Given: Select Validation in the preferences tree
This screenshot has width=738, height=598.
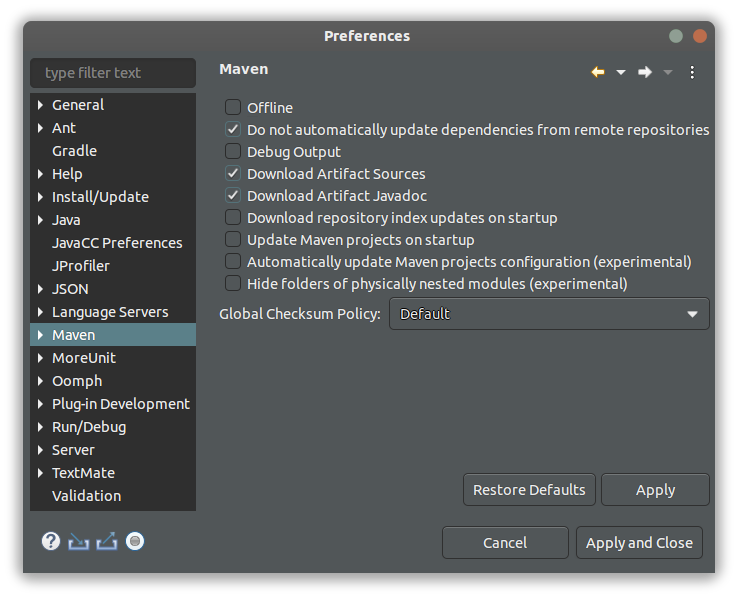Looking at the screenshot, I should 87,496.
